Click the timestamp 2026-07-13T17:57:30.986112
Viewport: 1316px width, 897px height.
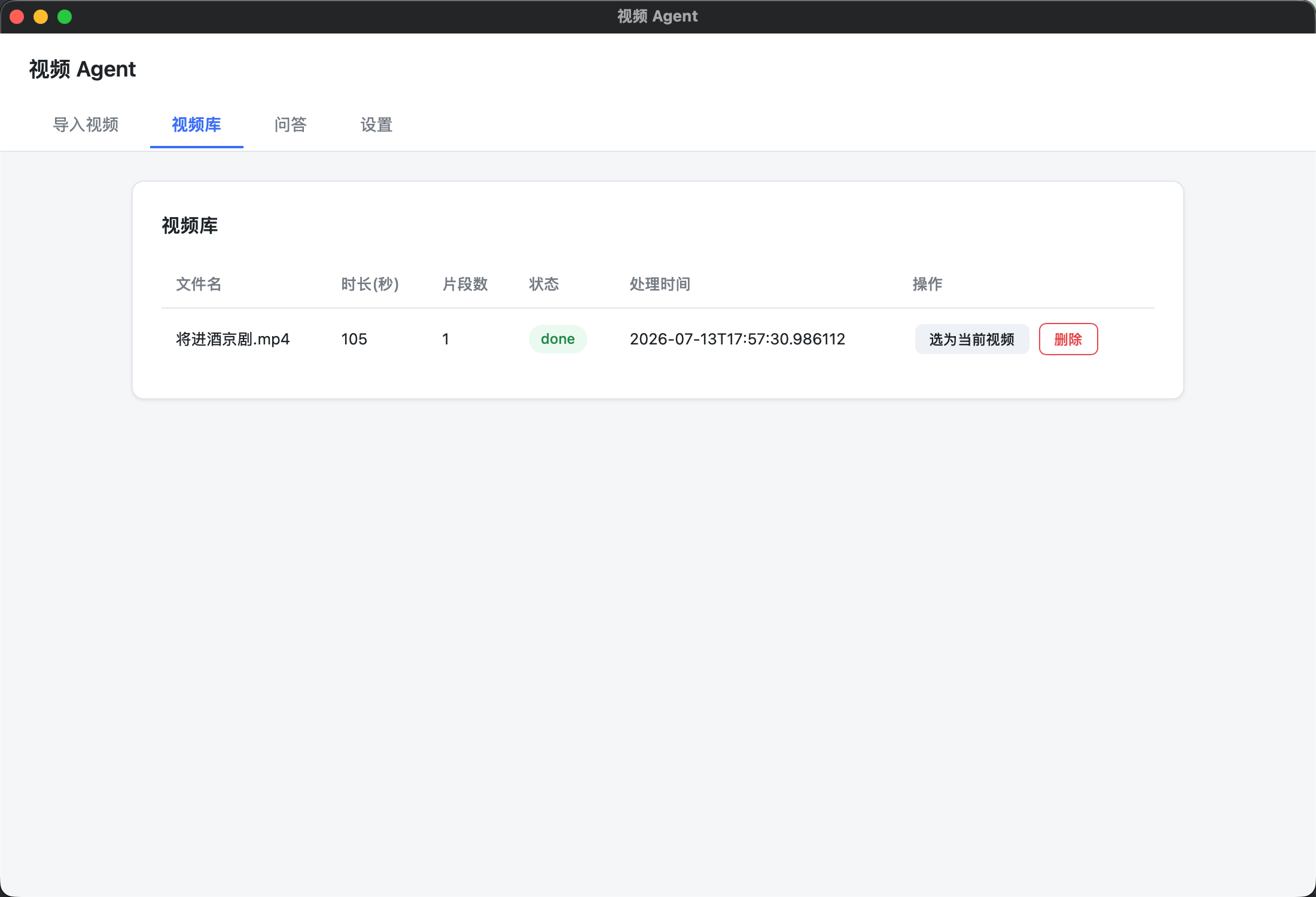(x=738, y=339)
